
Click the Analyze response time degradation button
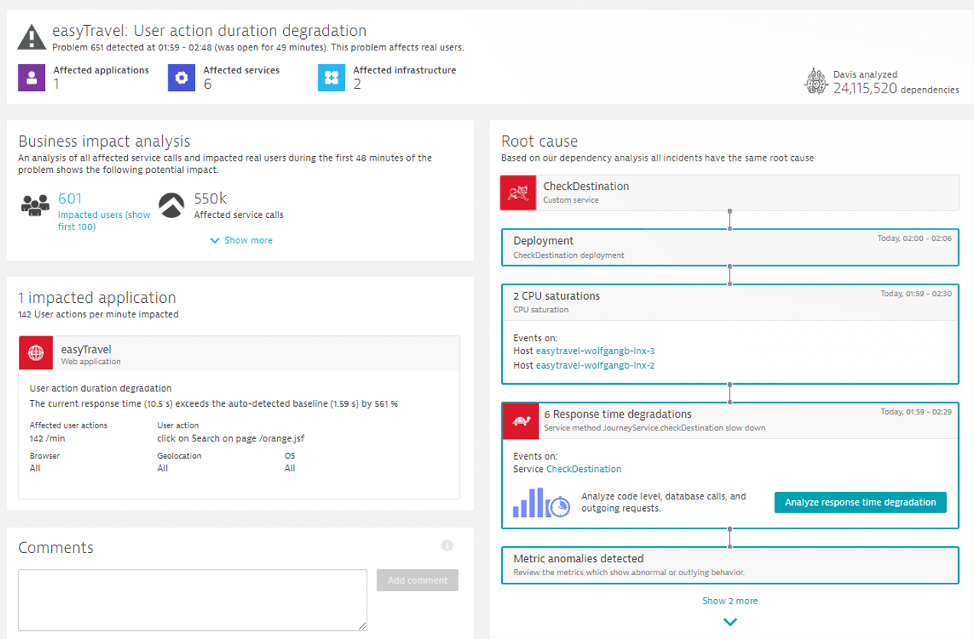[x=860, y=502]
